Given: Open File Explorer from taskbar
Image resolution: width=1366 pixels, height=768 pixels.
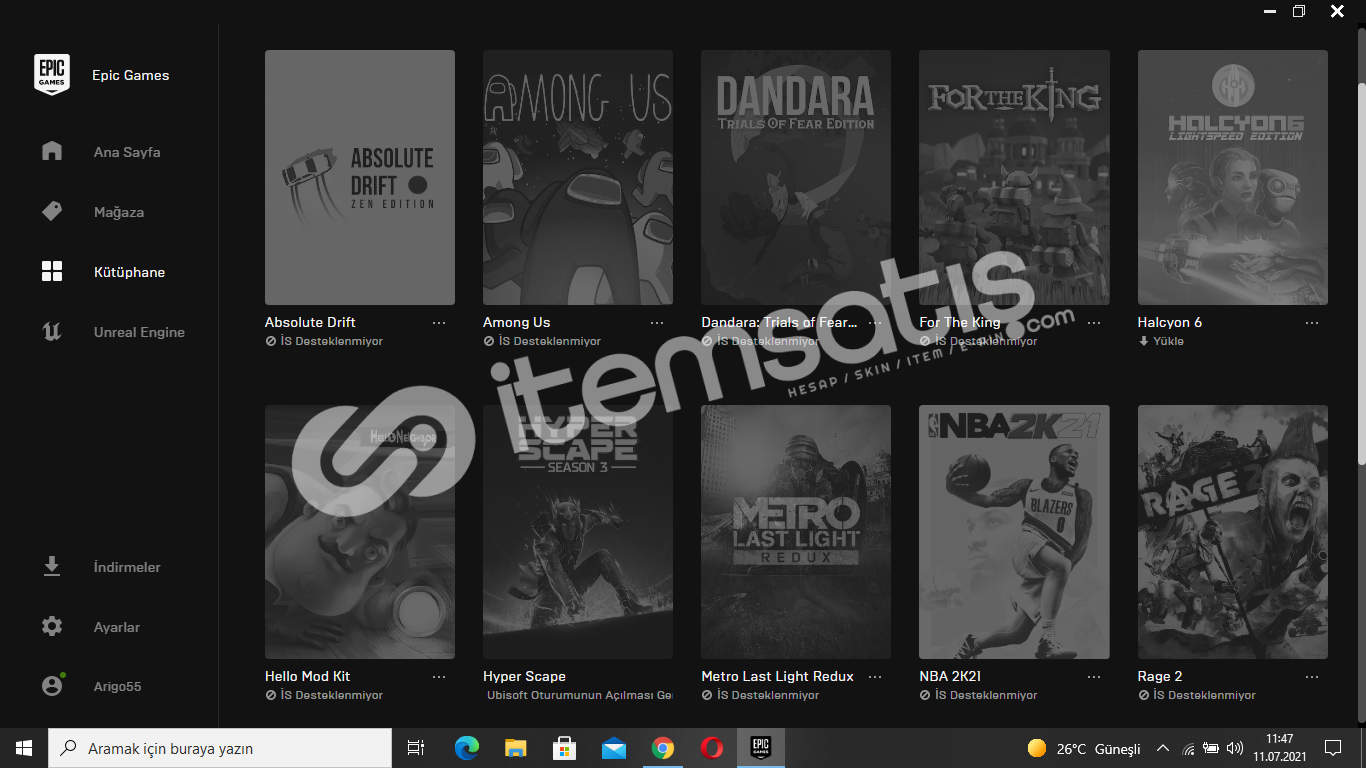Looking at the screenshot, I should pos(515,748).
